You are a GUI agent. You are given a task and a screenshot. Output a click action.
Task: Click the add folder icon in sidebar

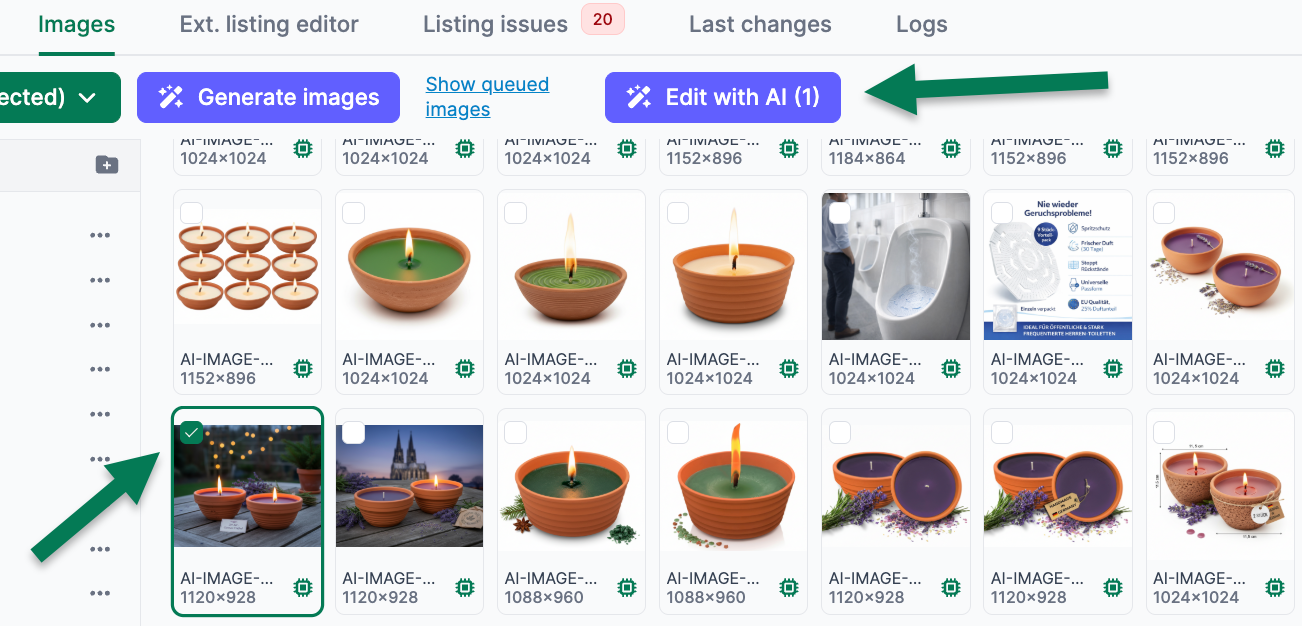coord(107,165)
